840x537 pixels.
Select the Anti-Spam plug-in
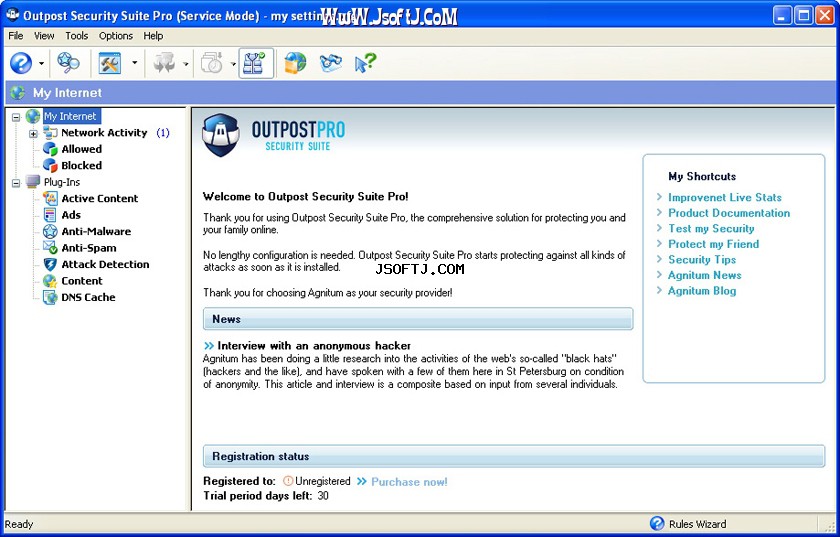[x=88, y=248]
